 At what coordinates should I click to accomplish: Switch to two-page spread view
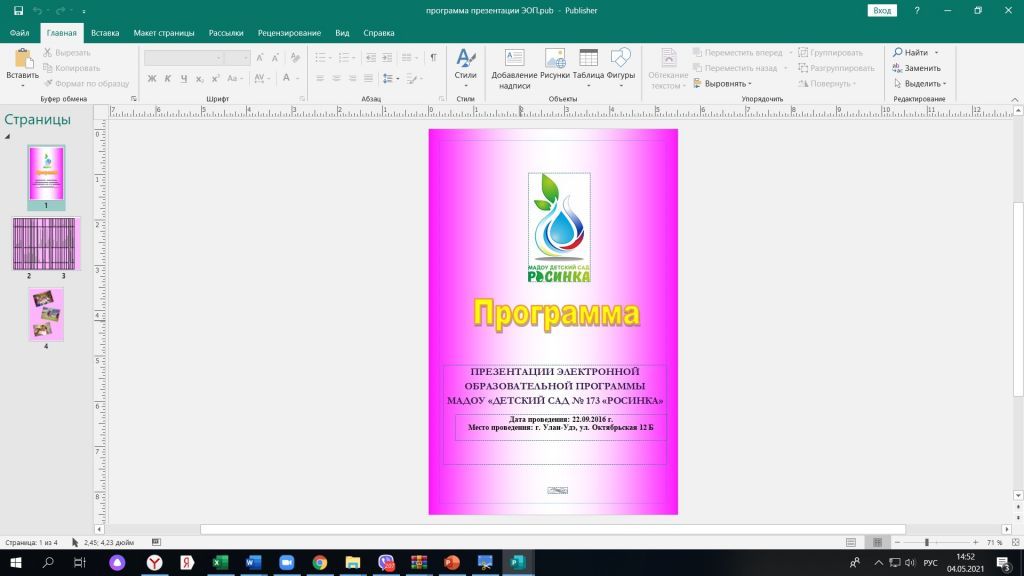pos(877,542)
